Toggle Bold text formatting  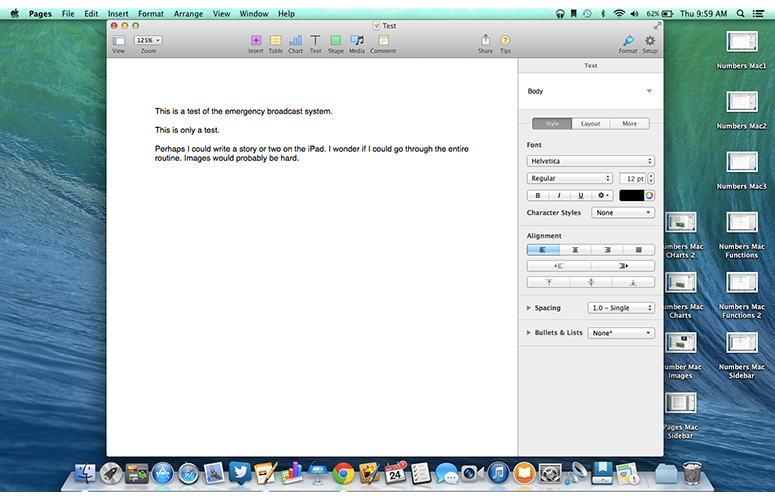point(537,196)
